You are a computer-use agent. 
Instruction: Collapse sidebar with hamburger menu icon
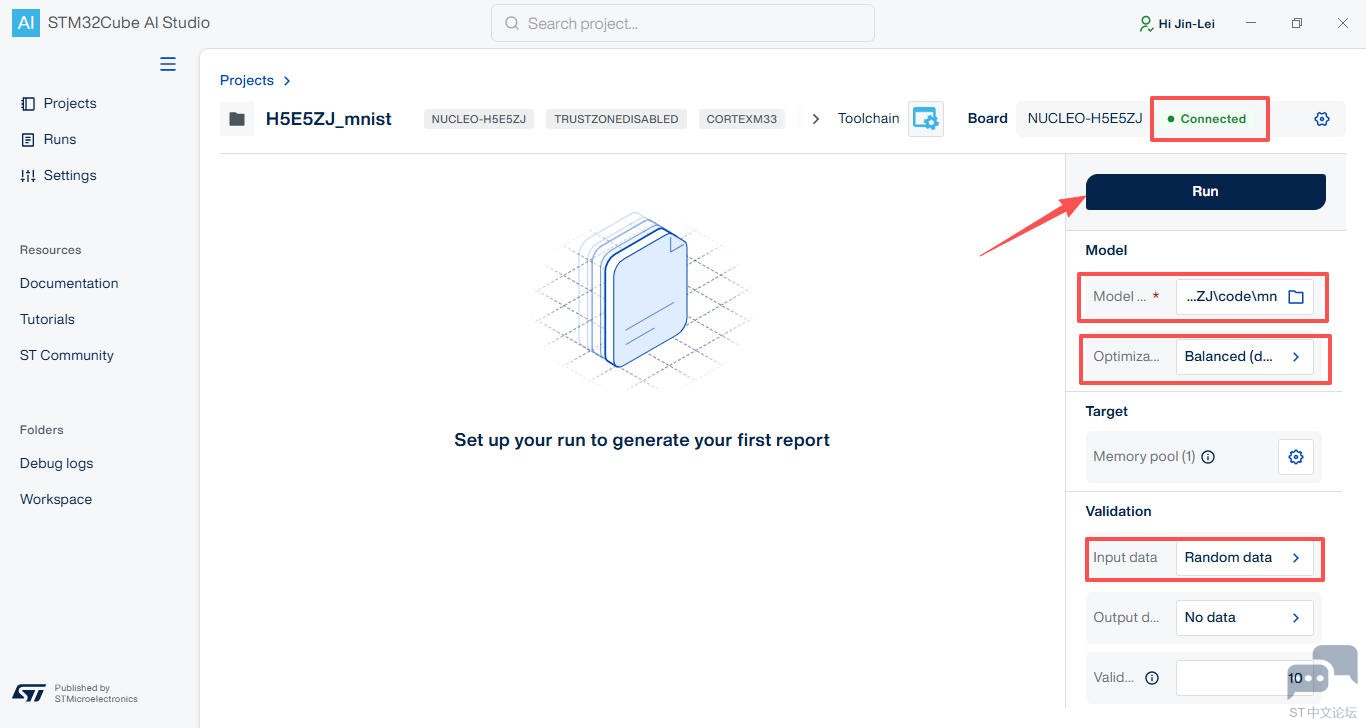[x=168, y=64]
